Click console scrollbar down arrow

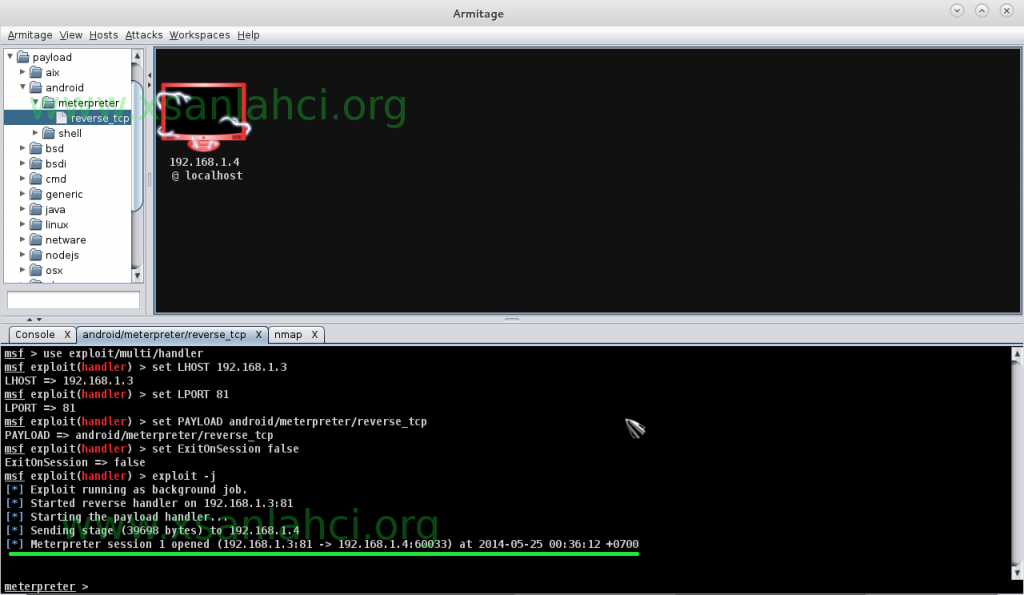pyautogui.click(x=1017, y=573)
